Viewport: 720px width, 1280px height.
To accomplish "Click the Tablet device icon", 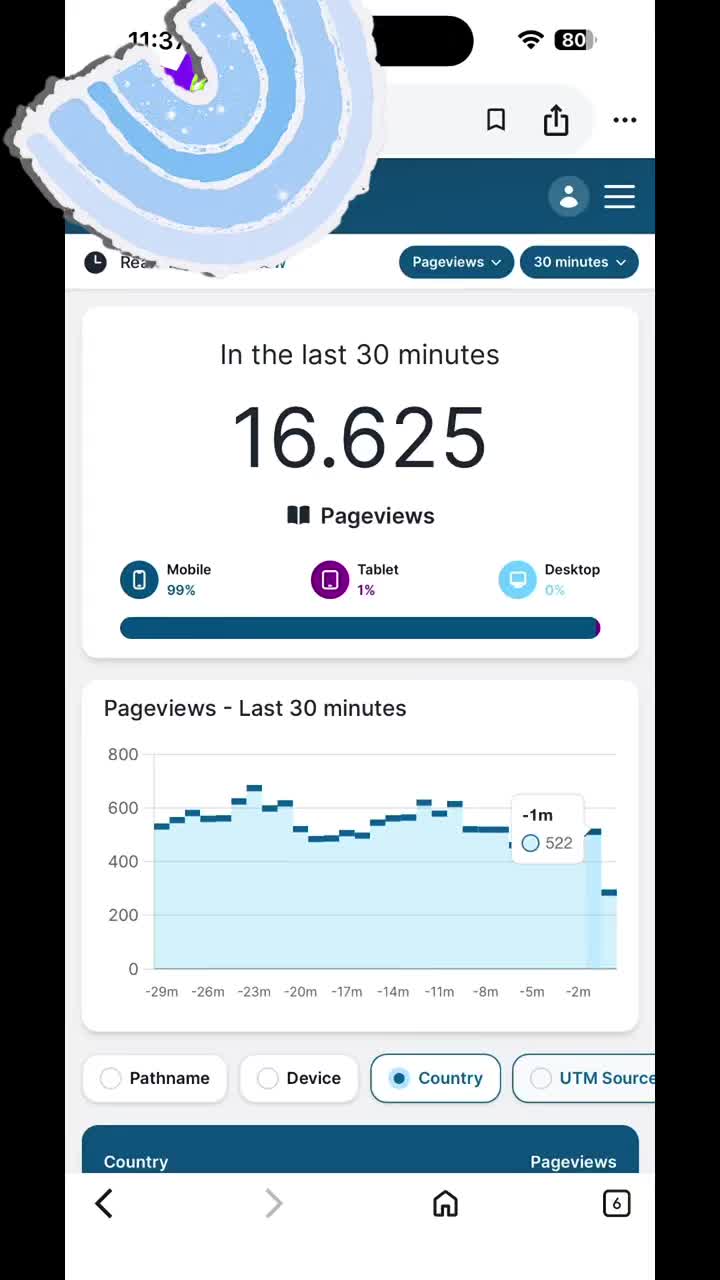I will click(x=330, y=579).
